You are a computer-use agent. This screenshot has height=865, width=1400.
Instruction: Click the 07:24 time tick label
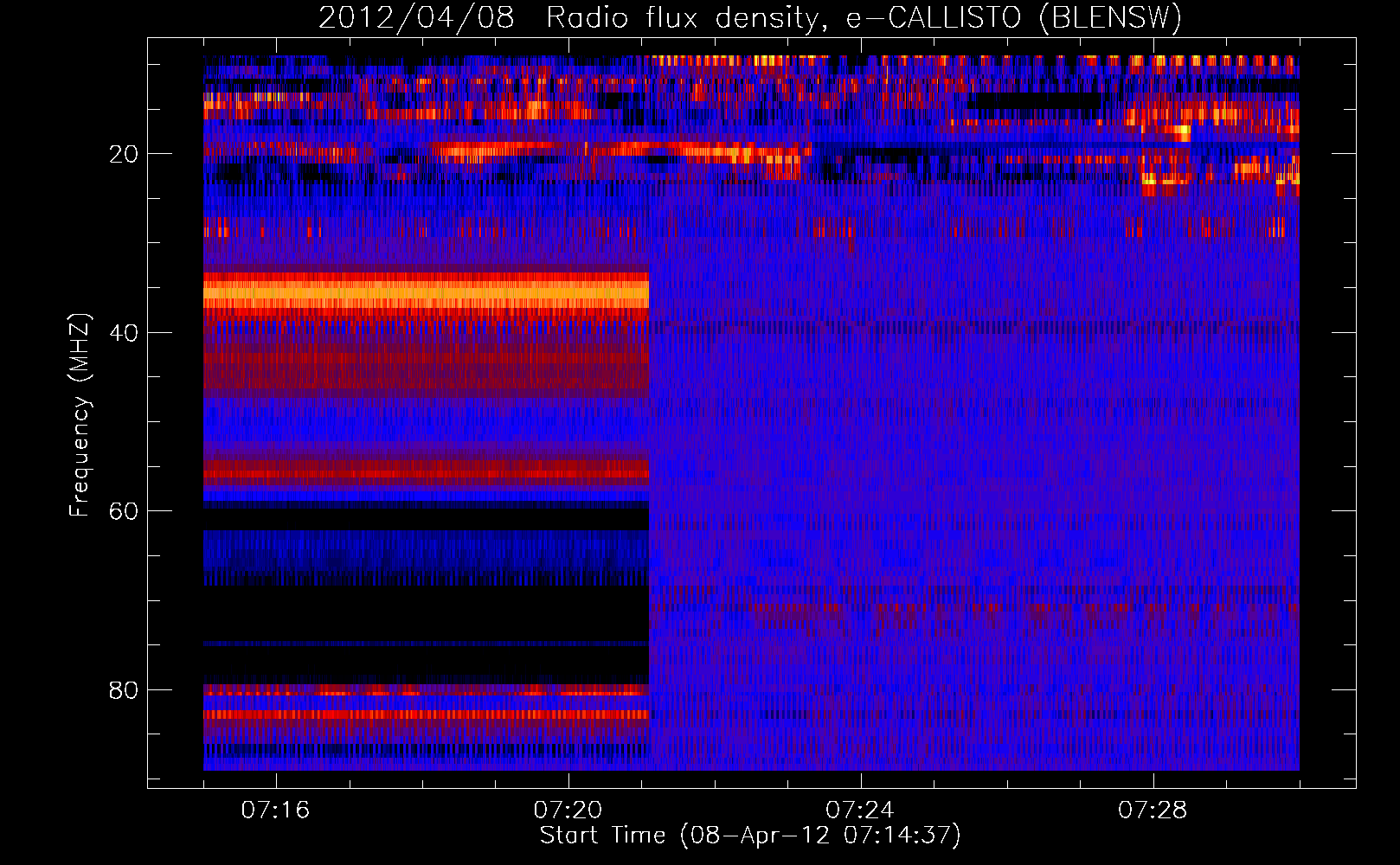(x=859, y=811)
